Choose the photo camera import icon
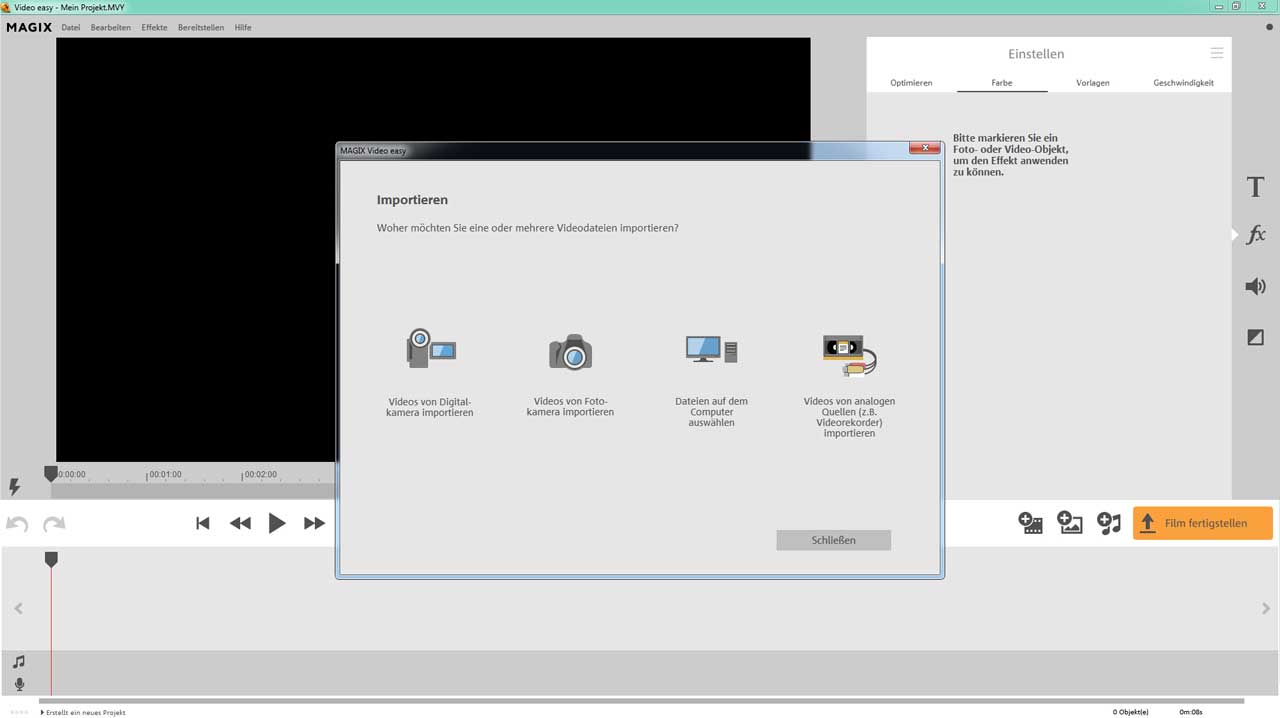This screenshot has width=1280, height=718. pos(570,351)
